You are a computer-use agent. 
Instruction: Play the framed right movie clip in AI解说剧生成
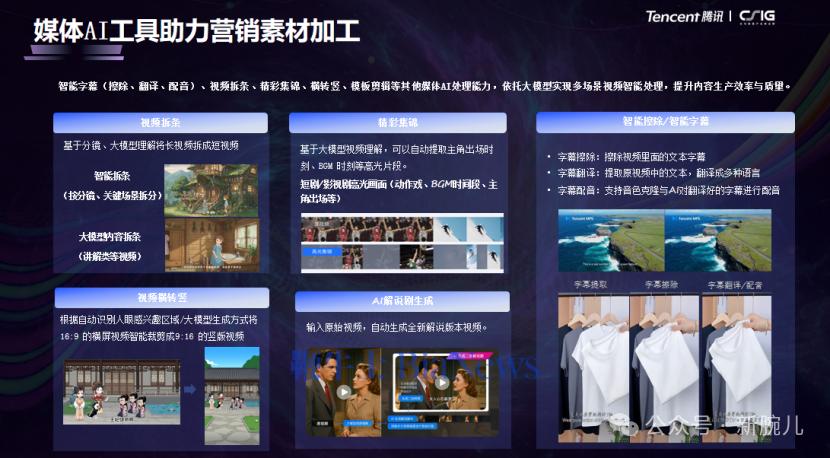pyautogui.click(x=441, y=383)
